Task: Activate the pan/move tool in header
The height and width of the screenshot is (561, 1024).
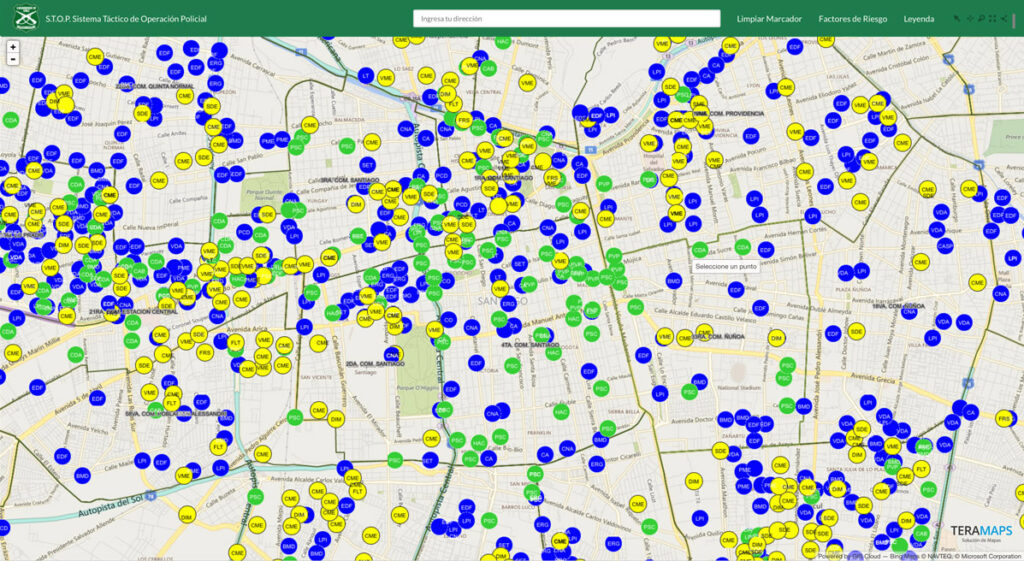Action: (x=969, y=18)
